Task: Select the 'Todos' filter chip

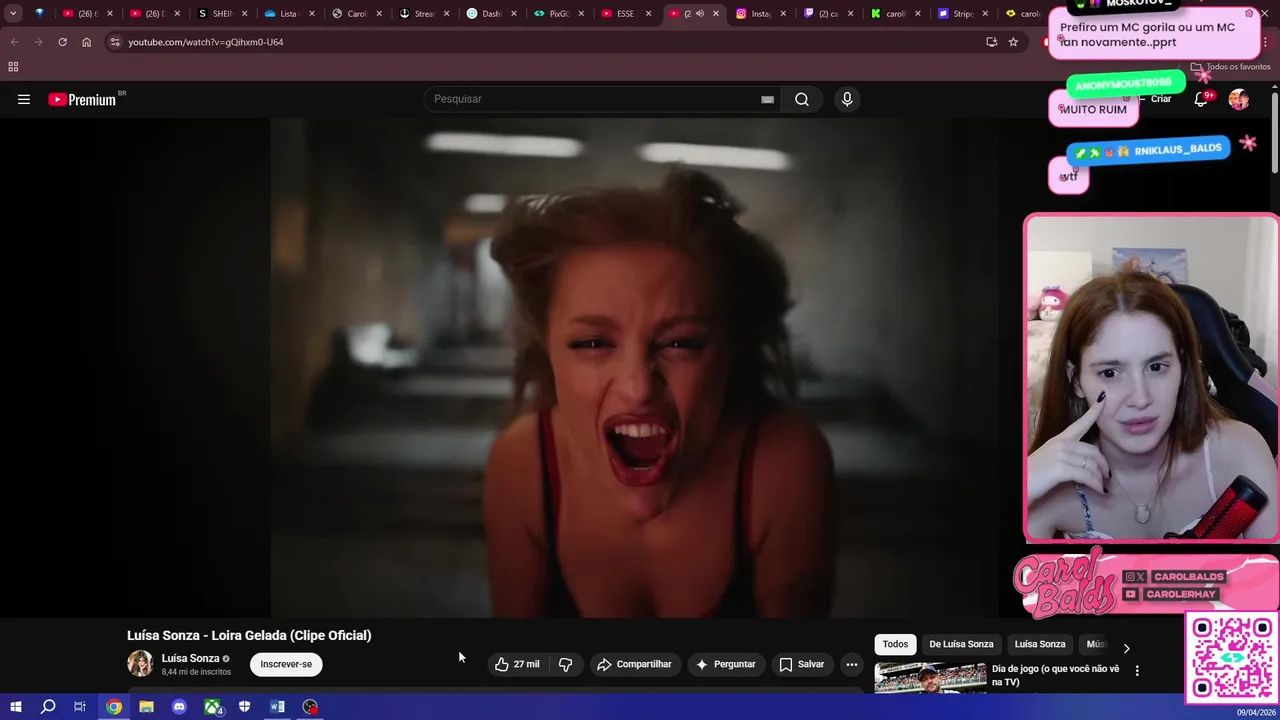Action: click(895, 644)
